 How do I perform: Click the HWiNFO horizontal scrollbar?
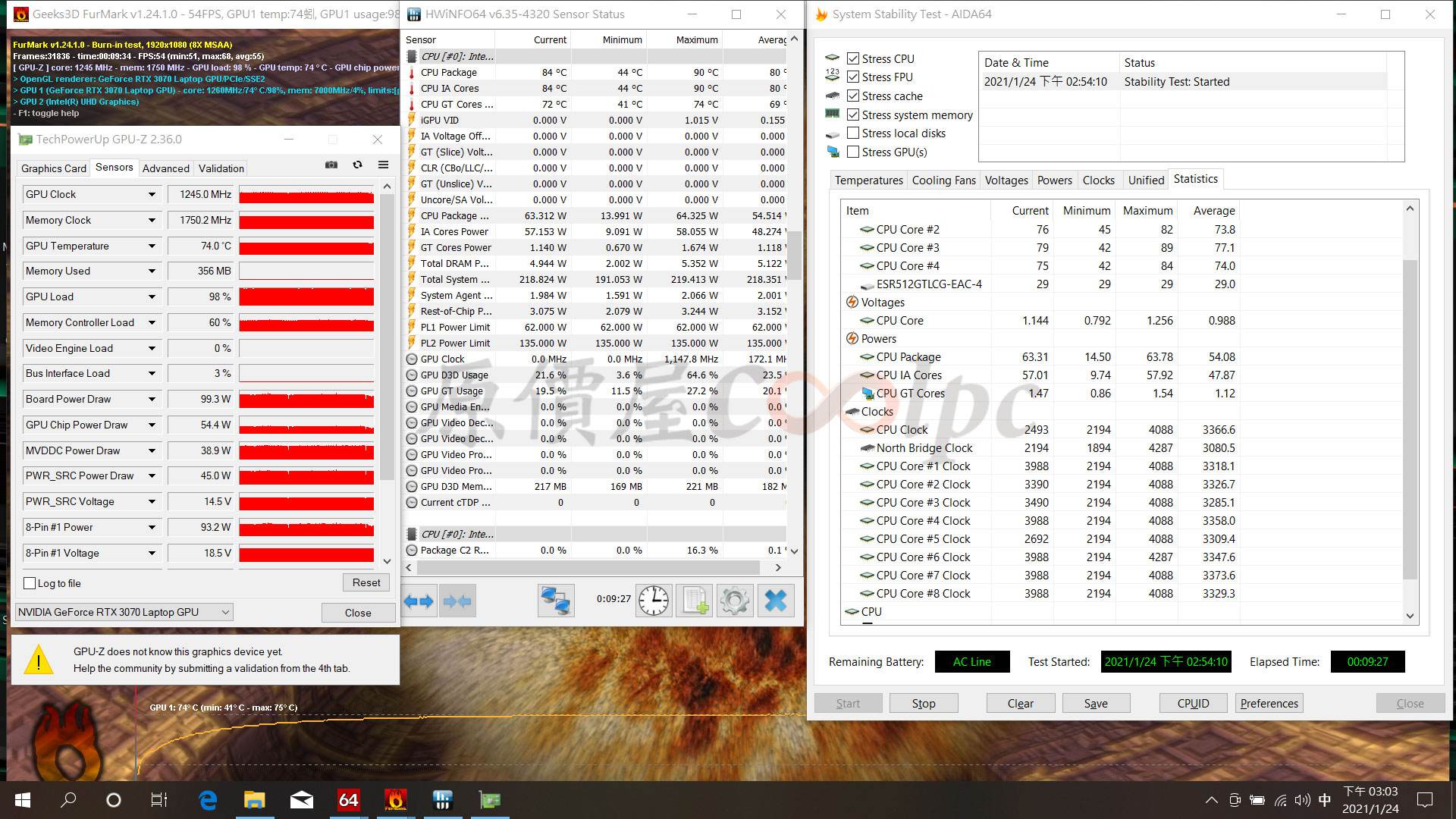[x=588, y=567]
